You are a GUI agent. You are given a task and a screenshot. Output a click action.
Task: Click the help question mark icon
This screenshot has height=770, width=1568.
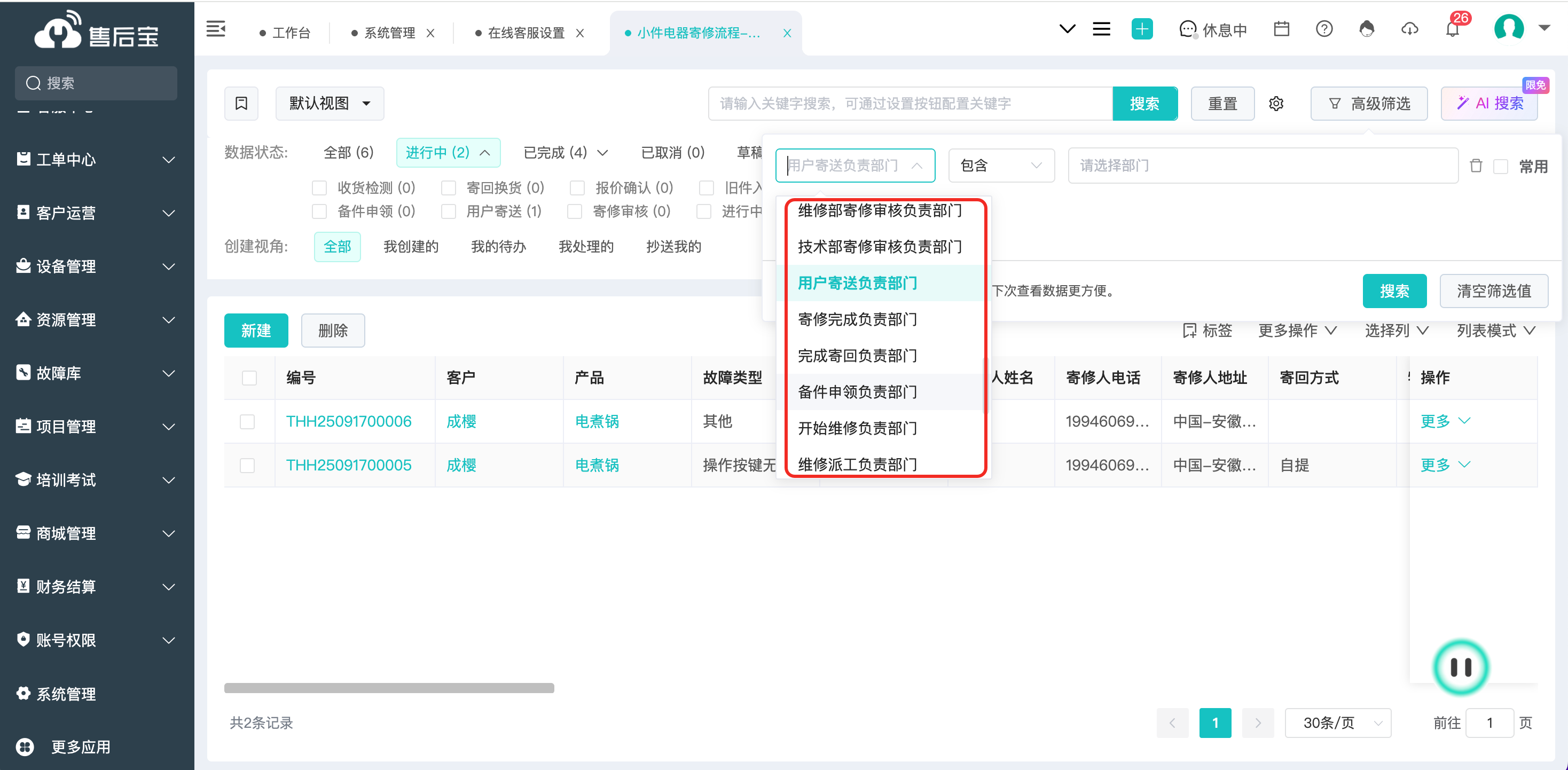[x=1324, y=29]
